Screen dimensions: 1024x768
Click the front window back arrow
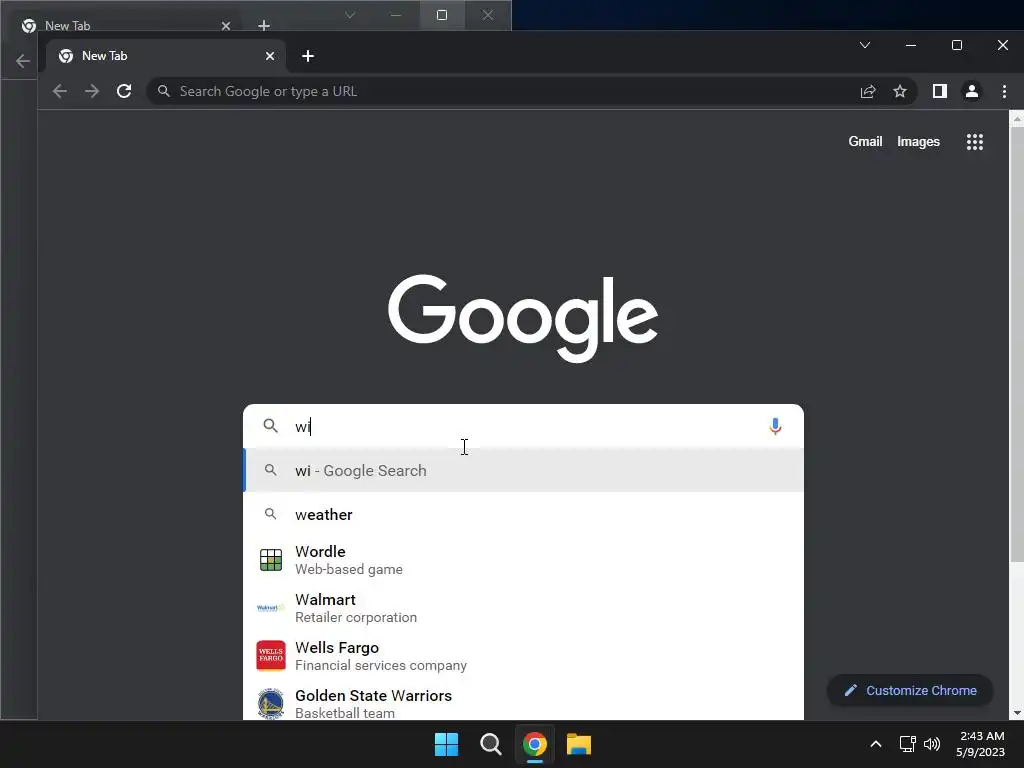(59, 91)
